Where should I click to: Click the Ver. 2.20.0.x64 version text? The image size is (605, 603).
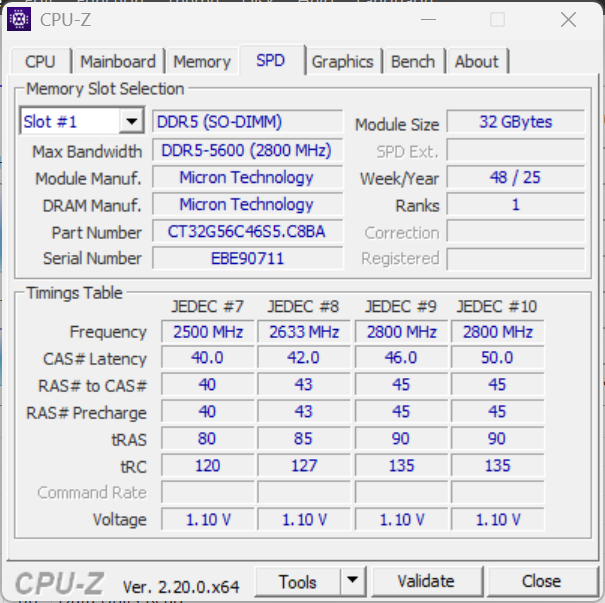[x=181, y=587]
